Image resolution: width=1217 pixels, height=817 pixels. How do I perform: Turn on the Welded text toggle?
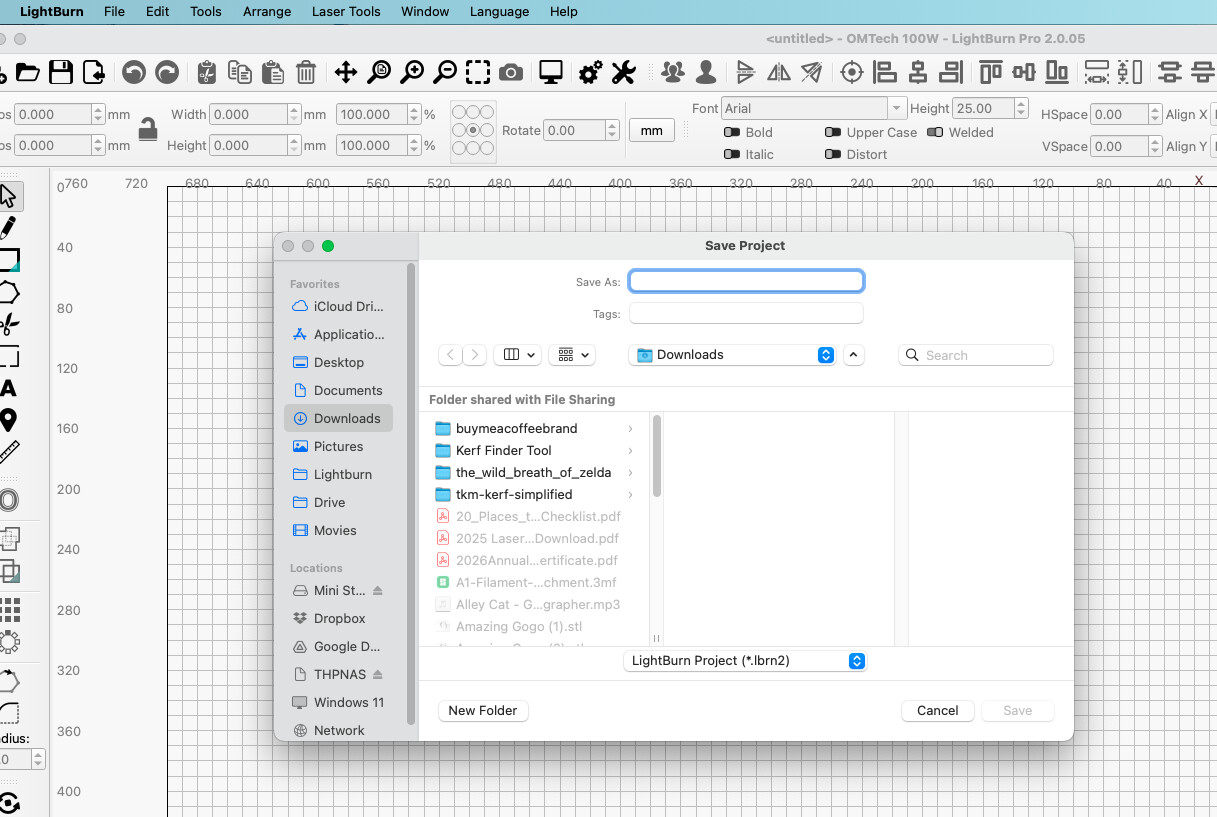coord(935,132)
